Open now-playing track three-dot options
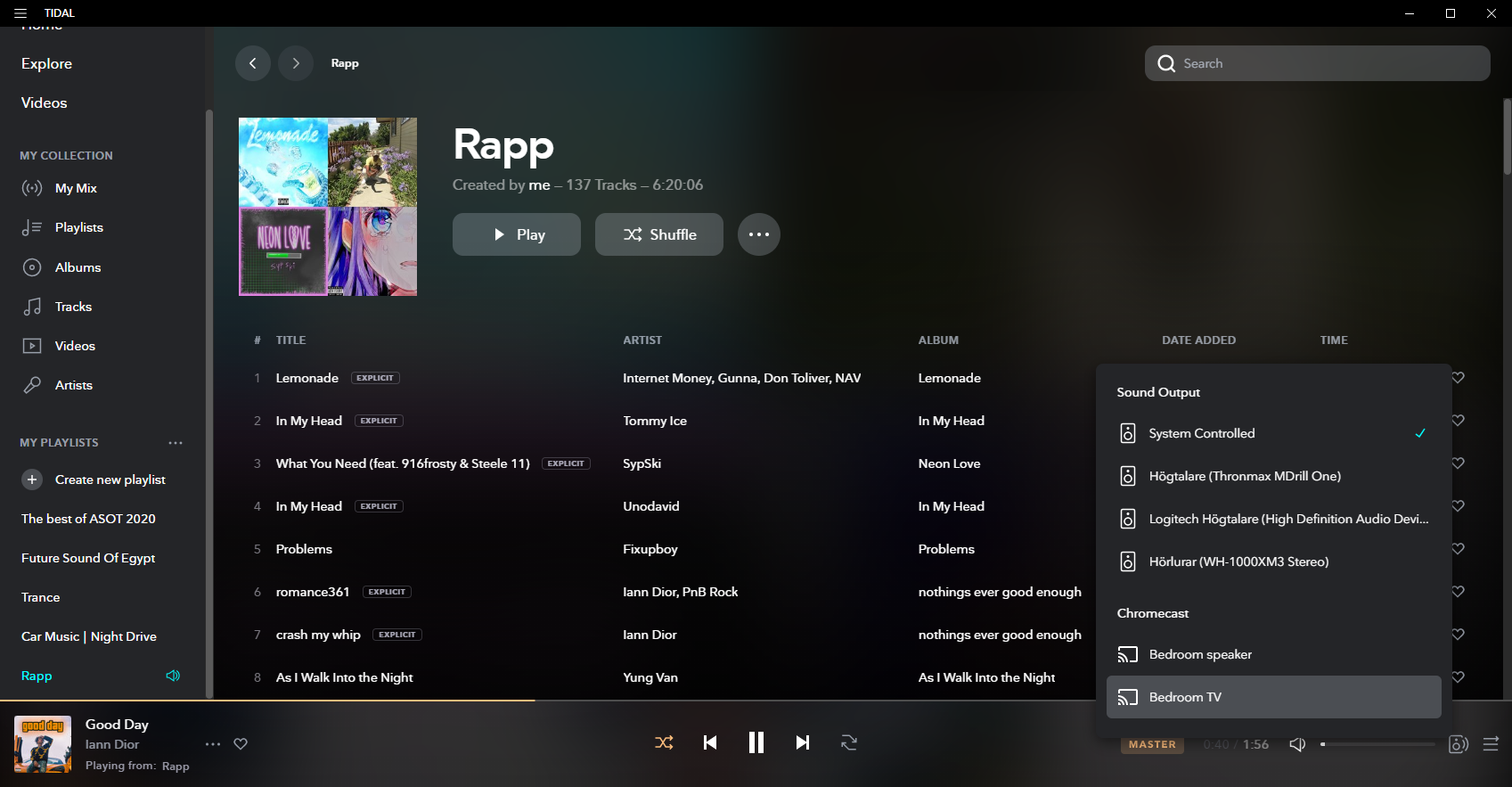1512x787 pixels. [x=213, y=744]
